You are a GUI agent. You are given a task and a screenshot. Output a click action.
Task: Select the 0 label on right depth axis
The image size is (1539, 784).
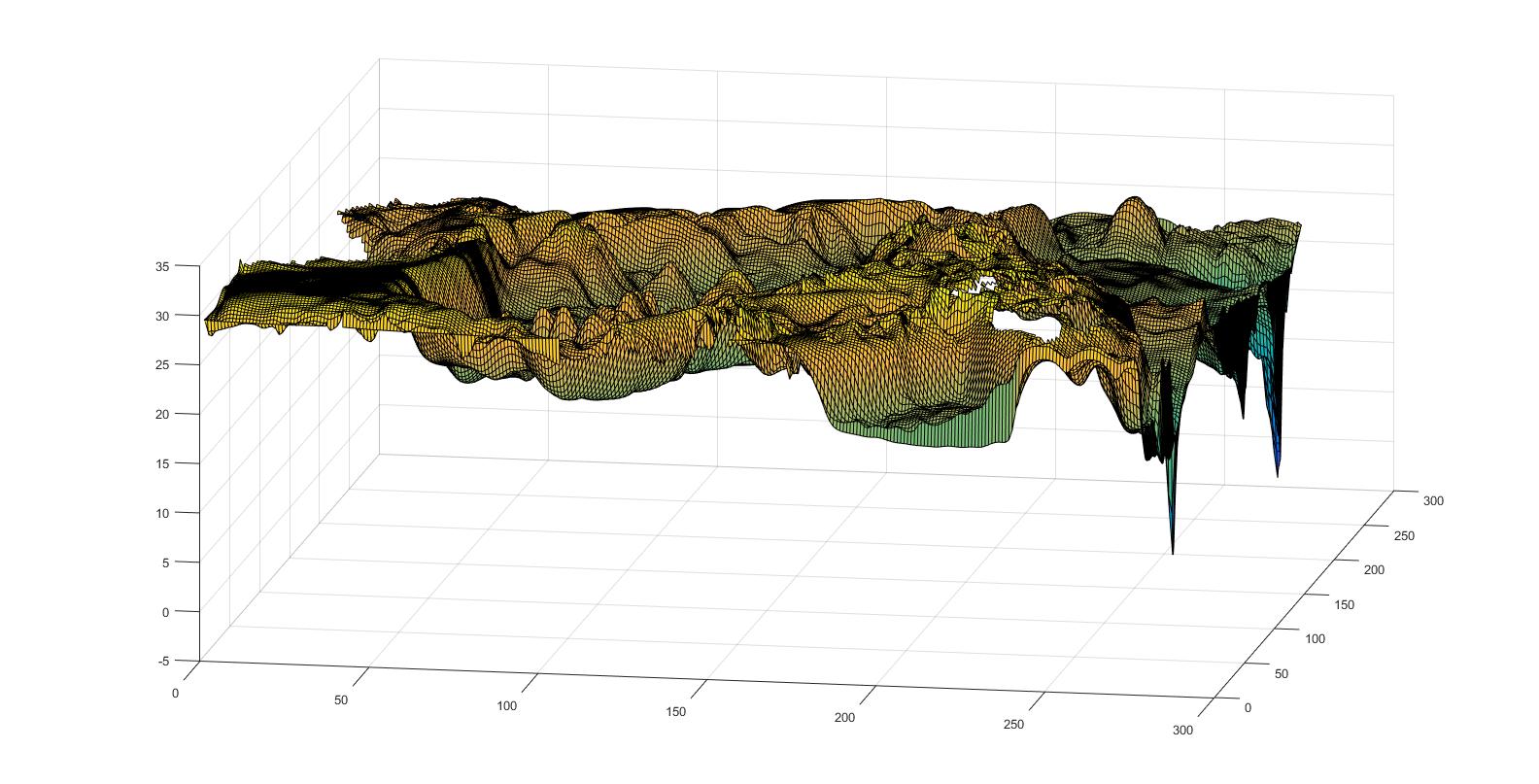1248,707
